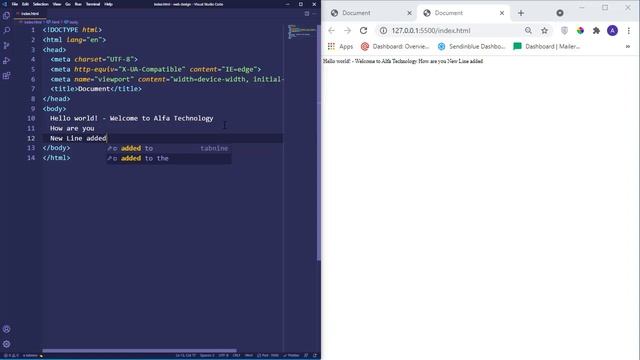Open the Help menu in VS Code
The width and height of the screenshot is (640, 360).
point(108,4)
